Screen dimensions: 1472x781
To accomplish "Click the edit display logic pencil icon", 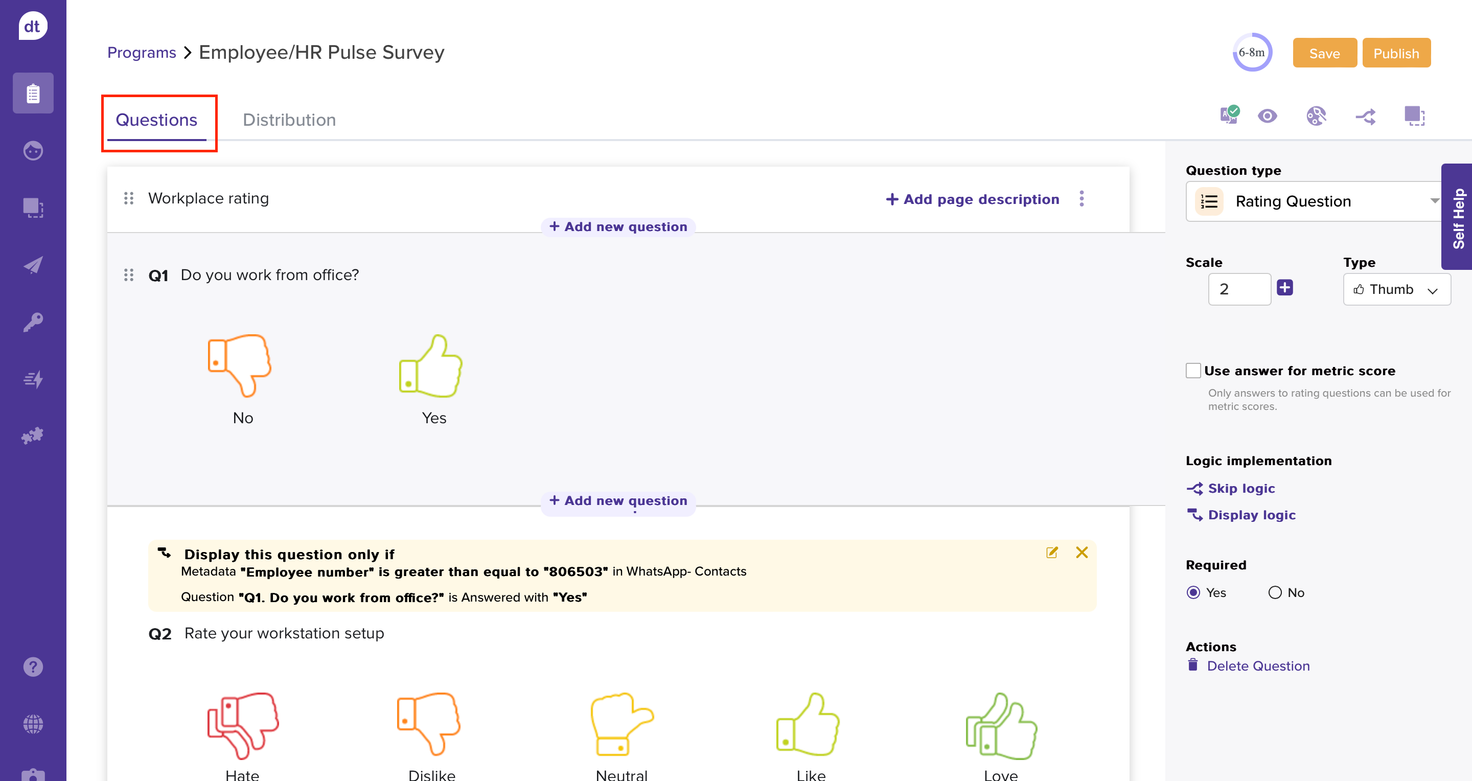I will pos(1052,552).
